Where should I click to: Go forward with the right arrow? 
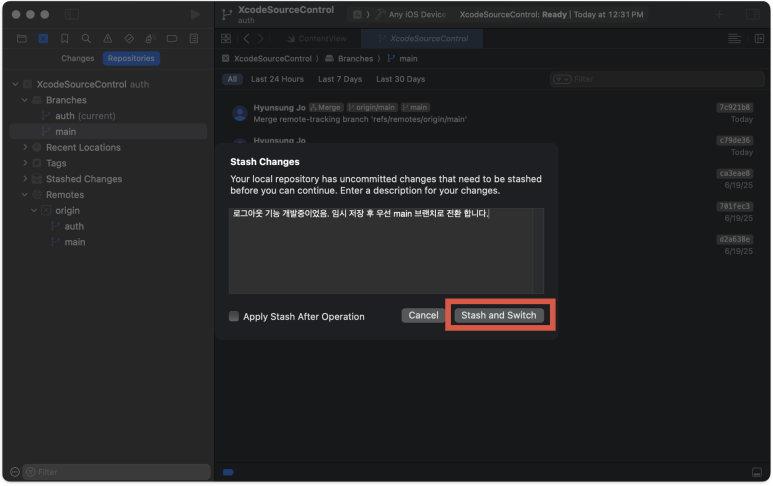pyautogui.click(x=261, y=38)
